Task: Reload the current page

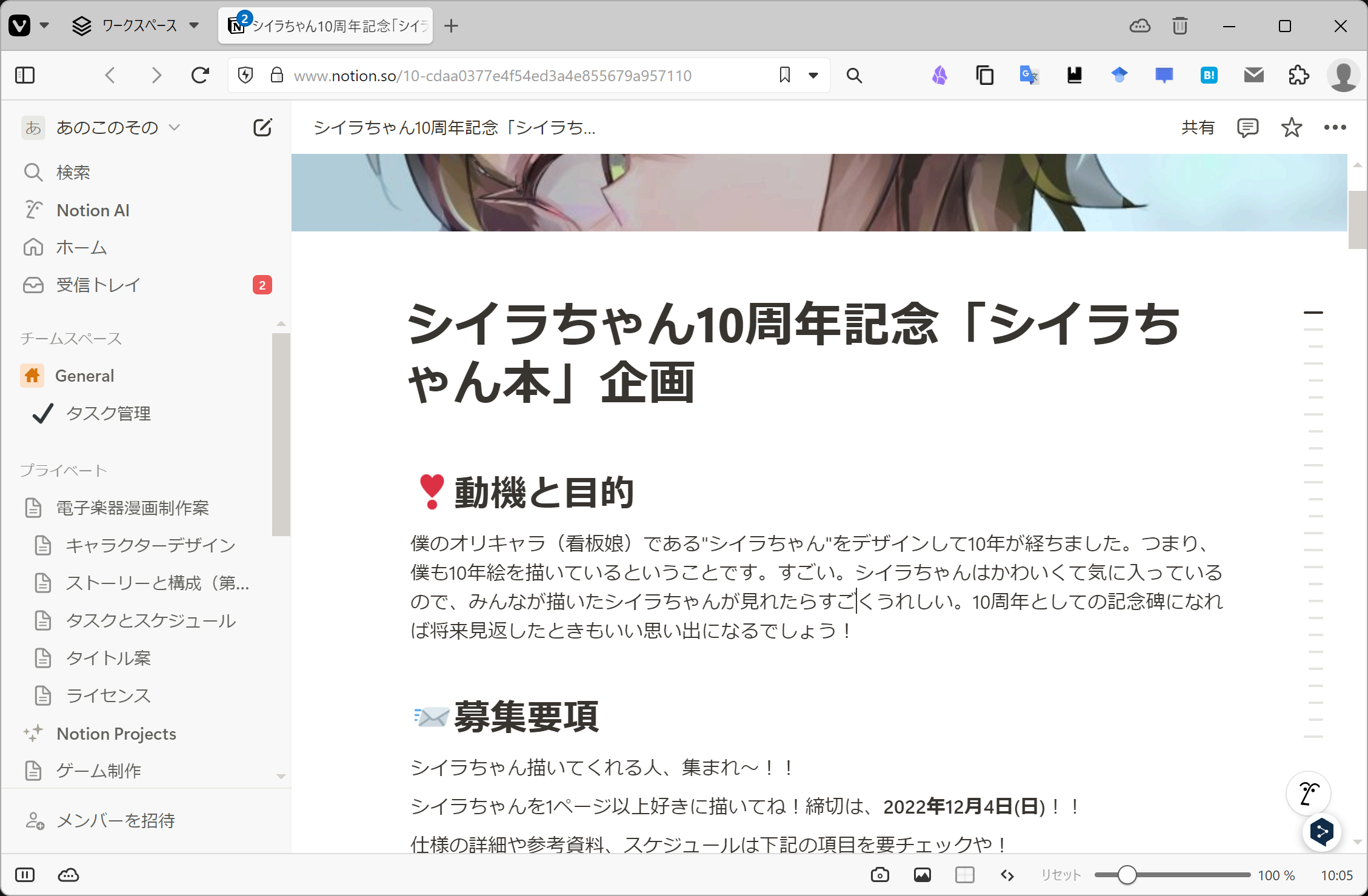Action: point(200,75)
